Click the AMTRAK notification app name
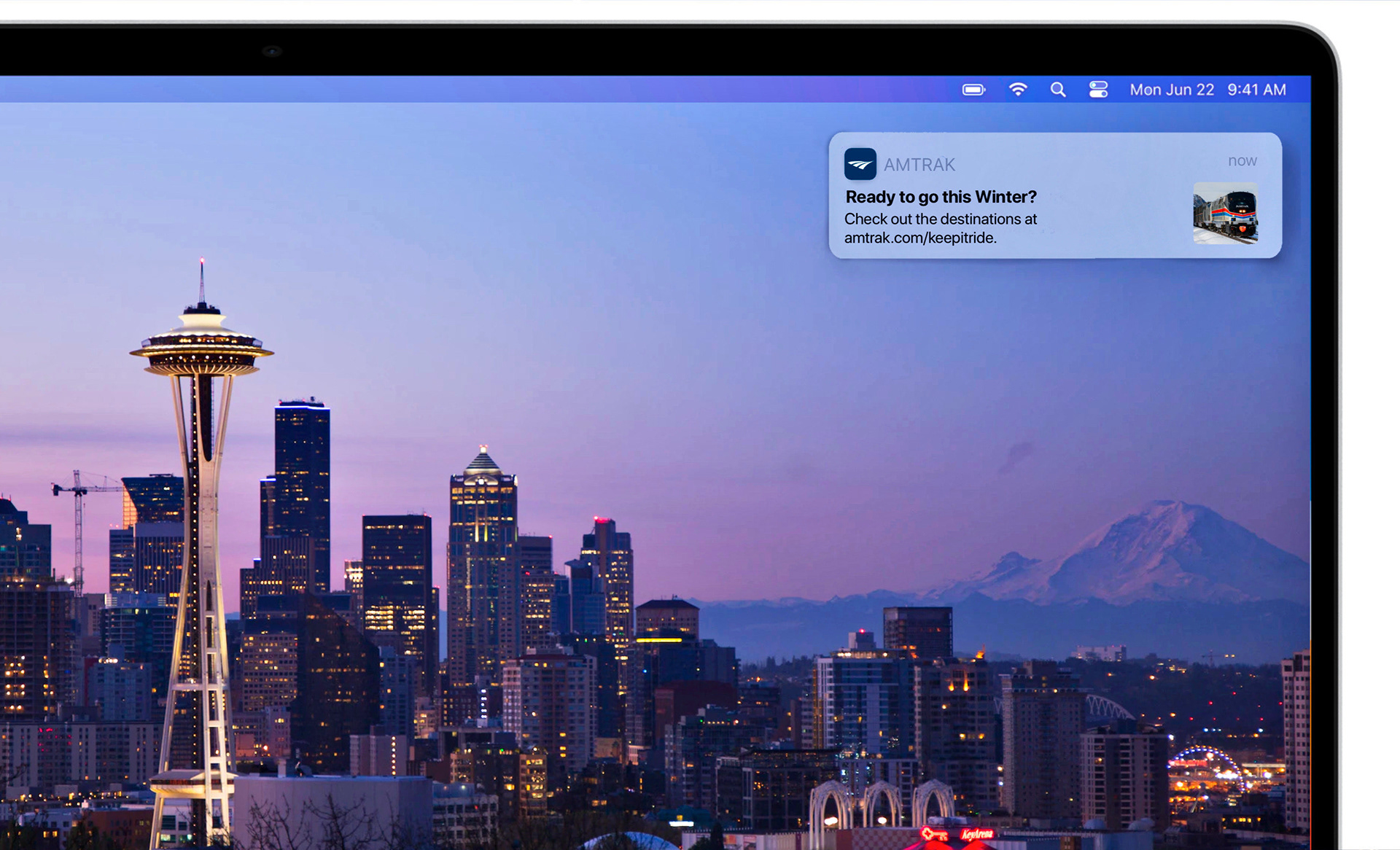Viewport: 1400px width, 850px height. (x=919, y=165)
